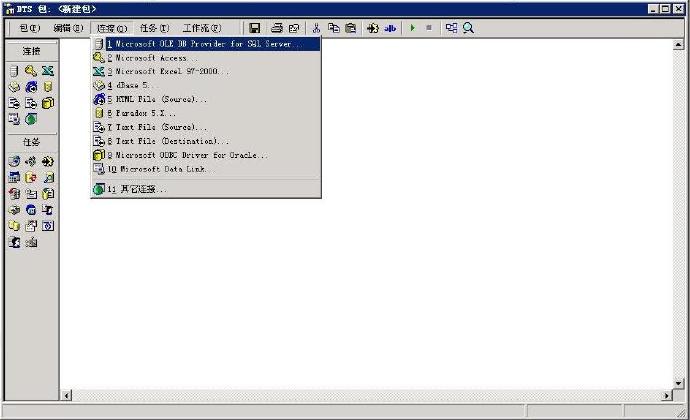This screenshot has width=690, height=420.
Task: Execute the package with the green play button
Action: point(412,28)
